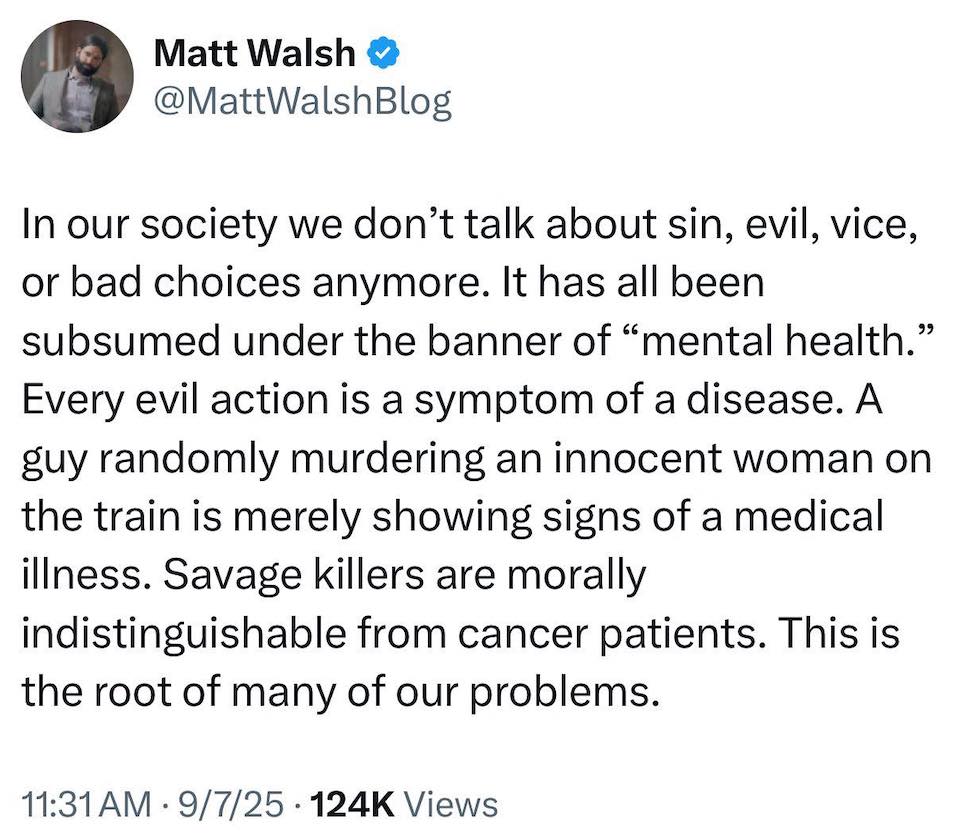This screenshot has height=839, width=960.
Task: Visit the @MattWalshBlog handle link
Action: click(302, 101)
